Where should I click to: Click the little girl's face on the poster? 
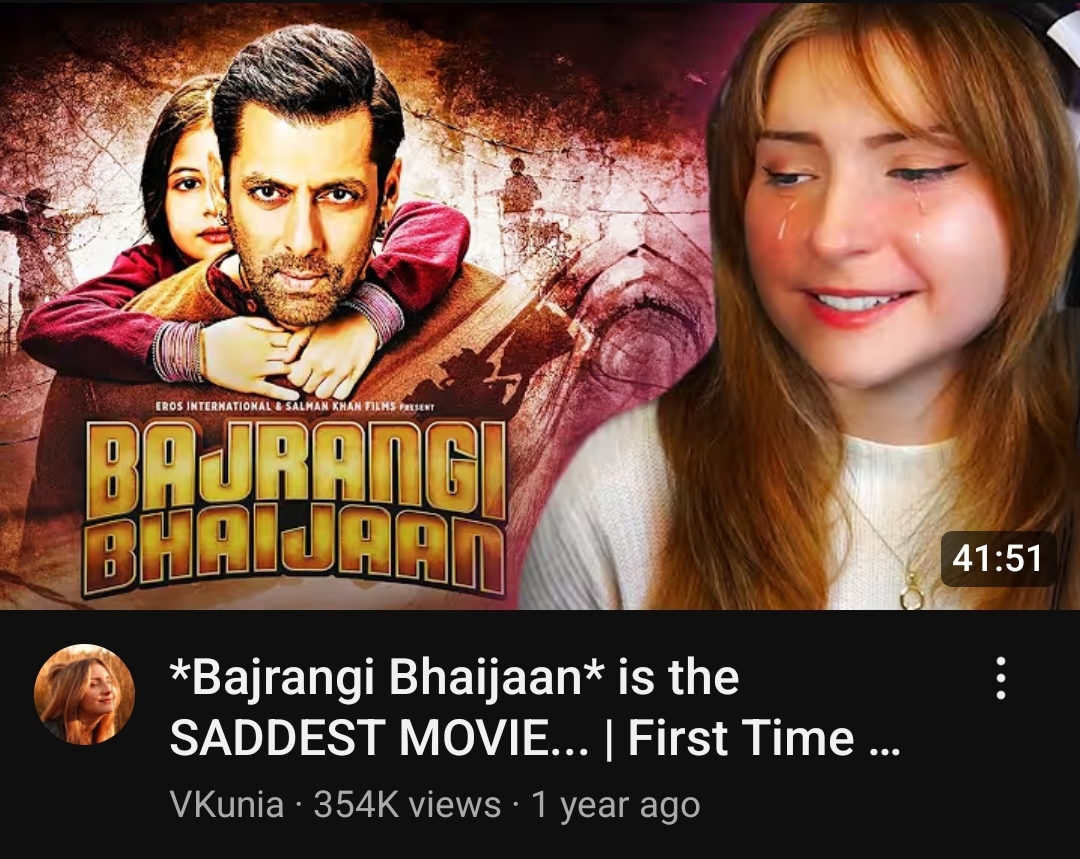click(193, 200)
